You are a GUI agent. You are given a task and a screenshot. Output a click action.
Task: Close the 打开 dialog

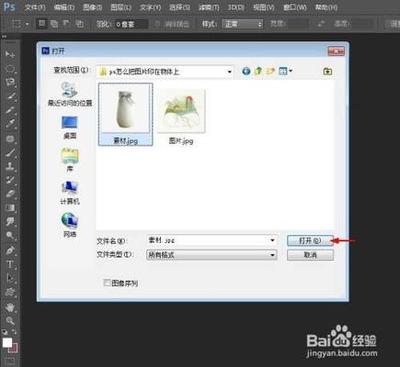pos(336,51)
